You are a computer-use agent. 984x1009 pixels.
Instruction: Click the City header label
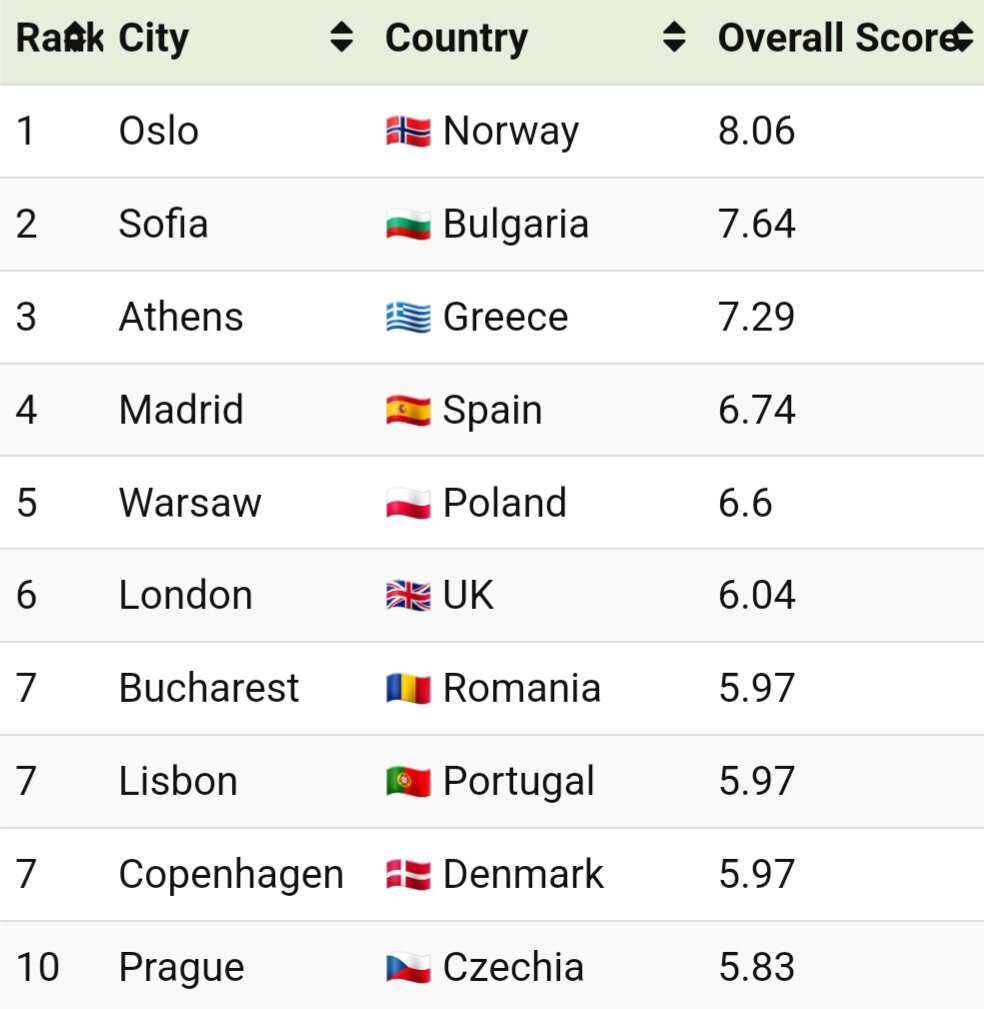pyautogui.click(x=153, y=38)
